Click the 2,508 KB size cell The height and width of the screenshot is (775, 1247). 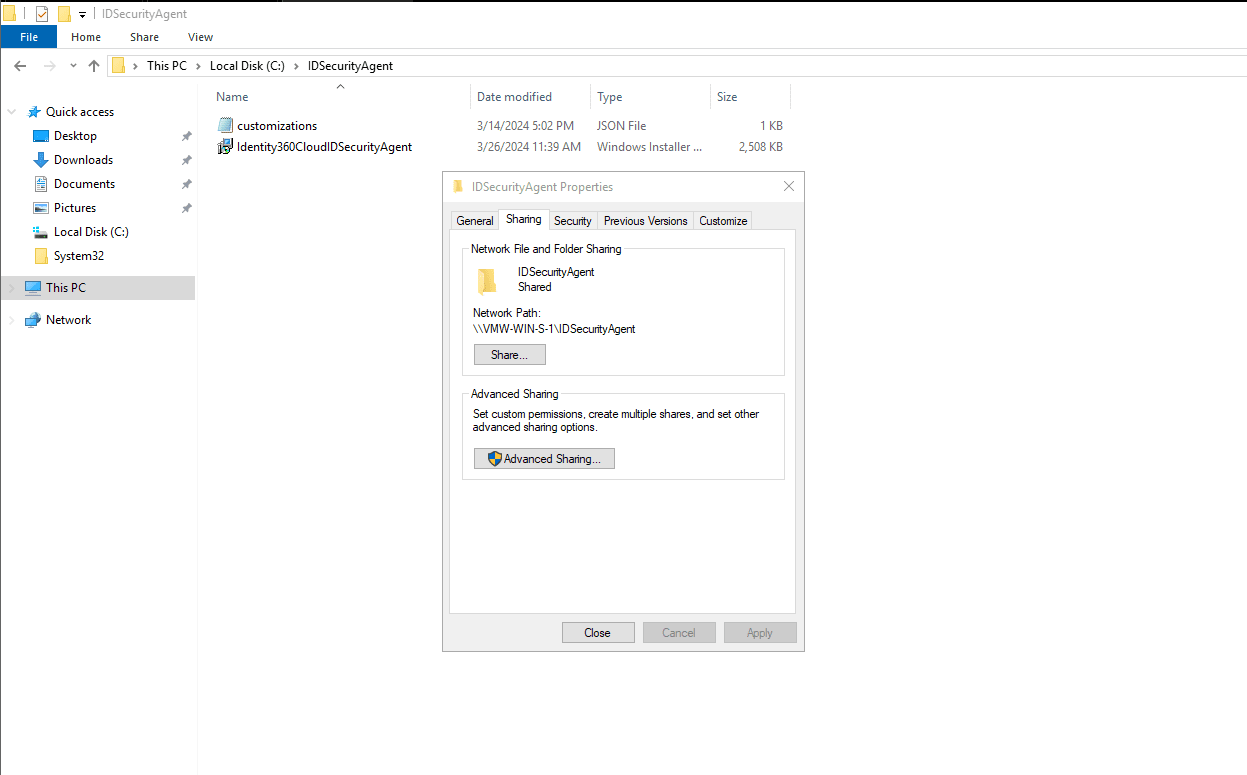pos(760,147)
